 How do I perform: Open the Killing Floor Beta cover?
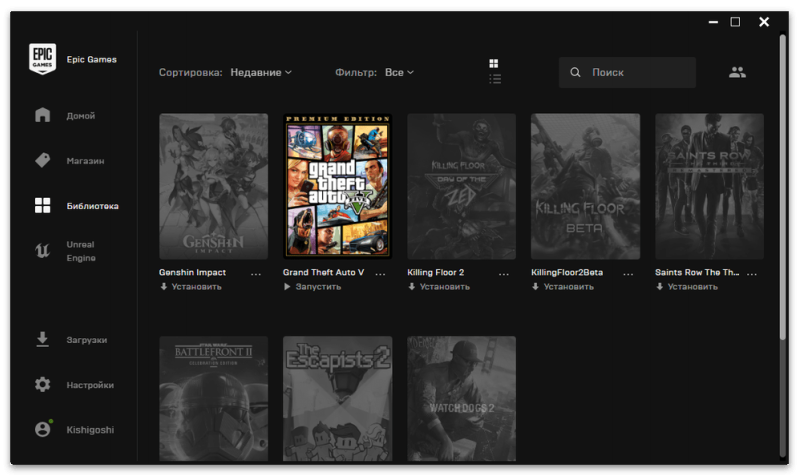tap(585, 186)
